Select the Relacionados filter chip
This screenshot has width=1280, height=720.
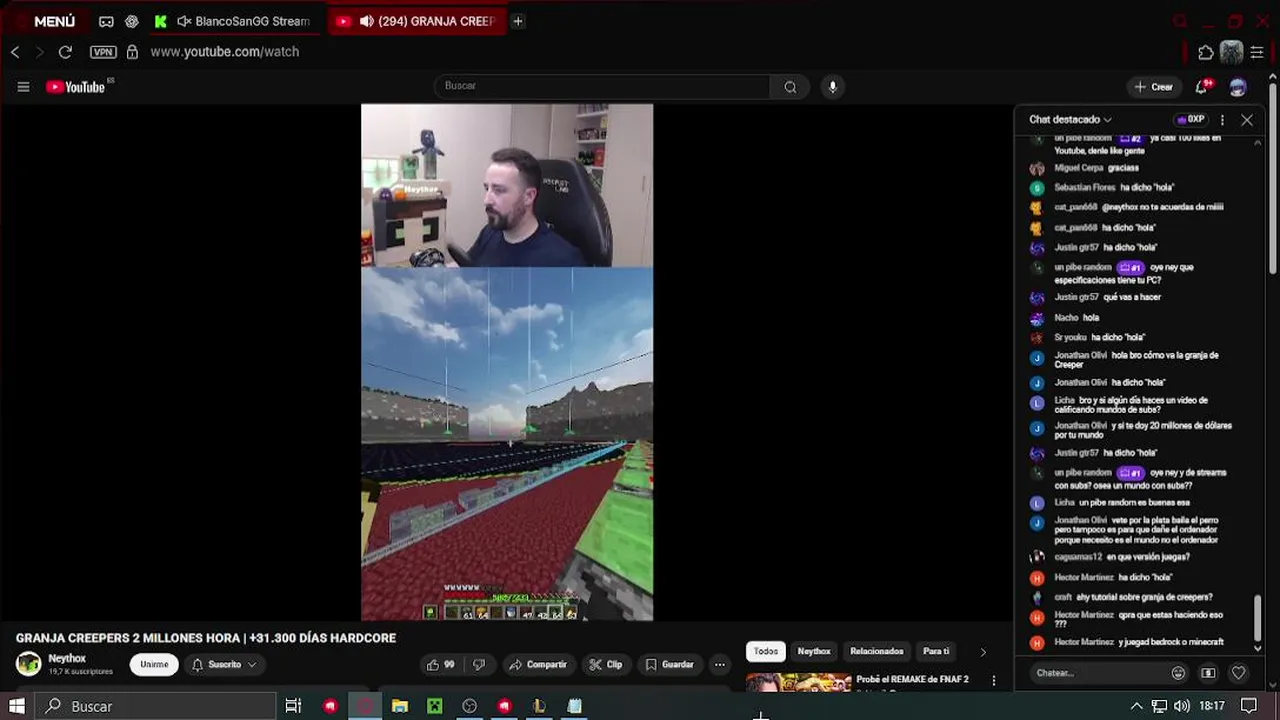click(877, 651)
